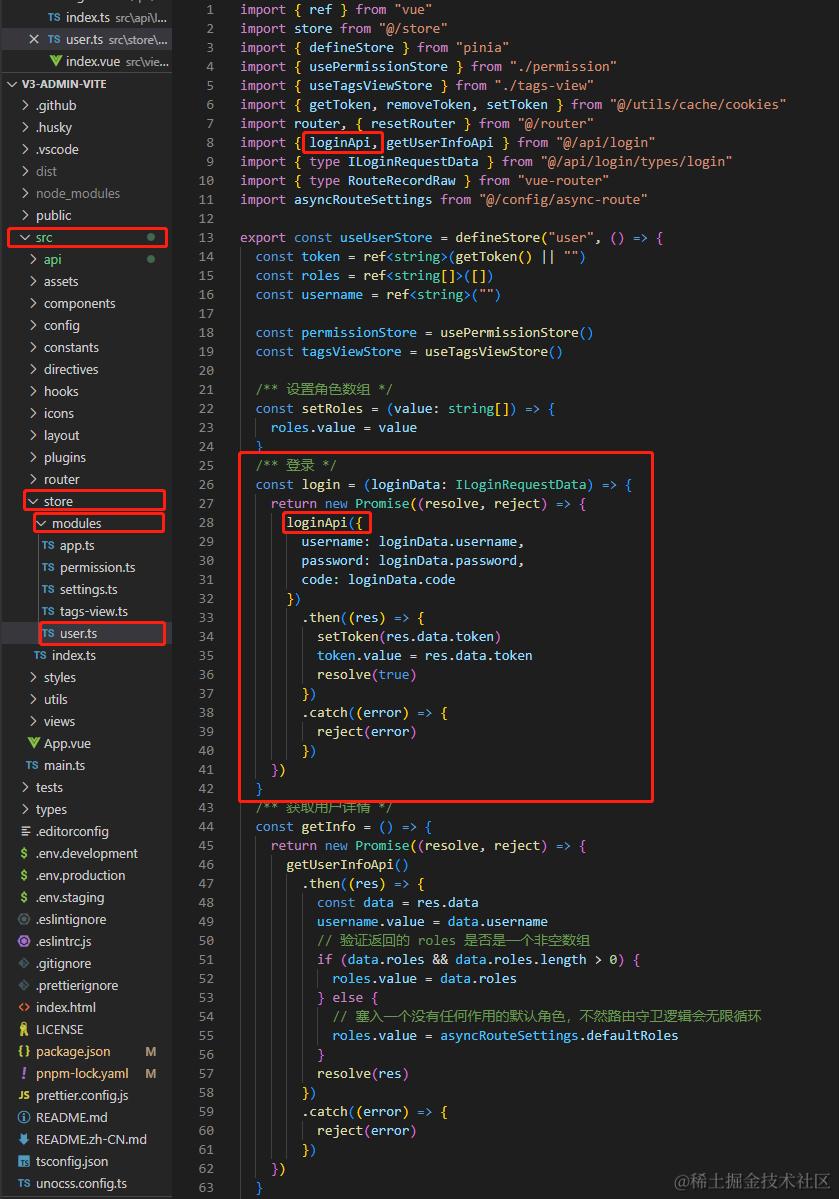
Task: Click the info icon beside README.md
Action: pyautogui.click(x=24, y=1117)
